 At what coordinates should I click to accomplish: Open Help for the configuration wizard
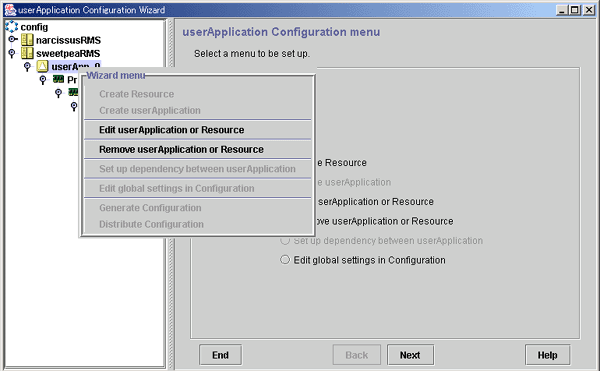coord(548,355)
